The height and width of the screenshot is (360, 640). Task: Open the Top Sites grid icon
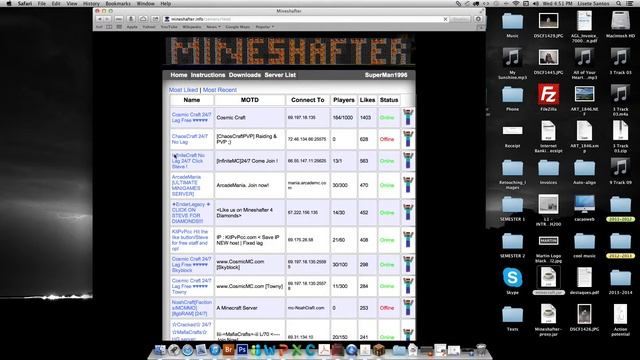coord(119,27)
